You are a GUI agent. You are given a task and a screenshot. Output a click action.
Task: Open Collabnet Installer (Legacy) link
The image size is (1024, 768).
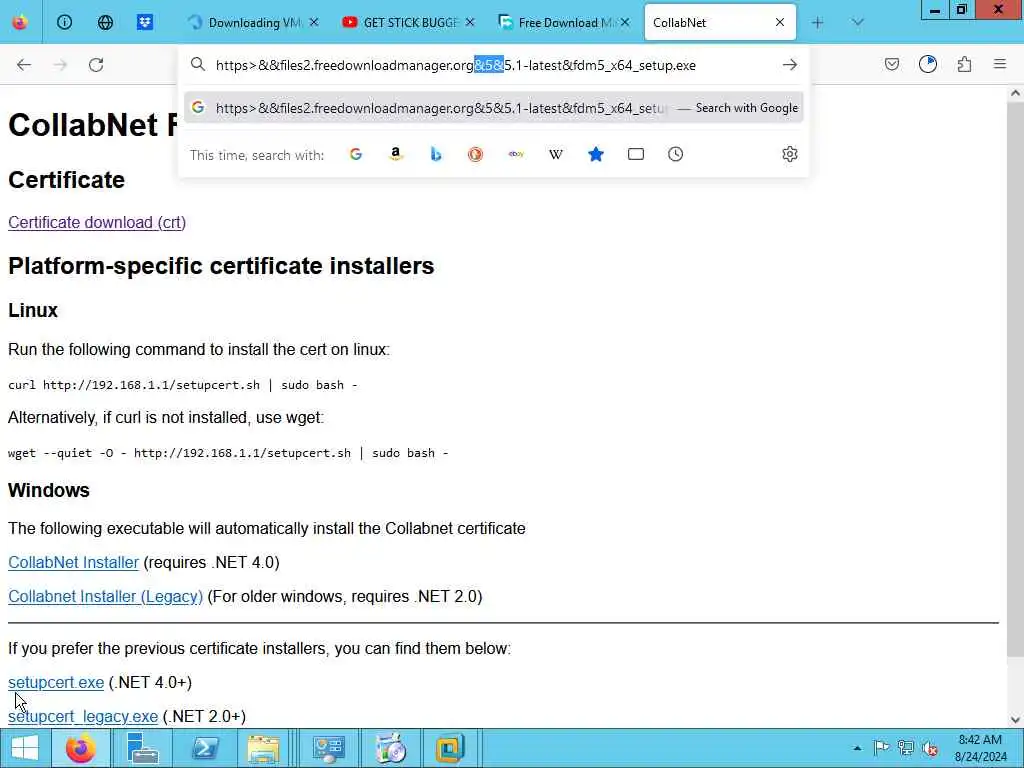click(x=105, y=596)
